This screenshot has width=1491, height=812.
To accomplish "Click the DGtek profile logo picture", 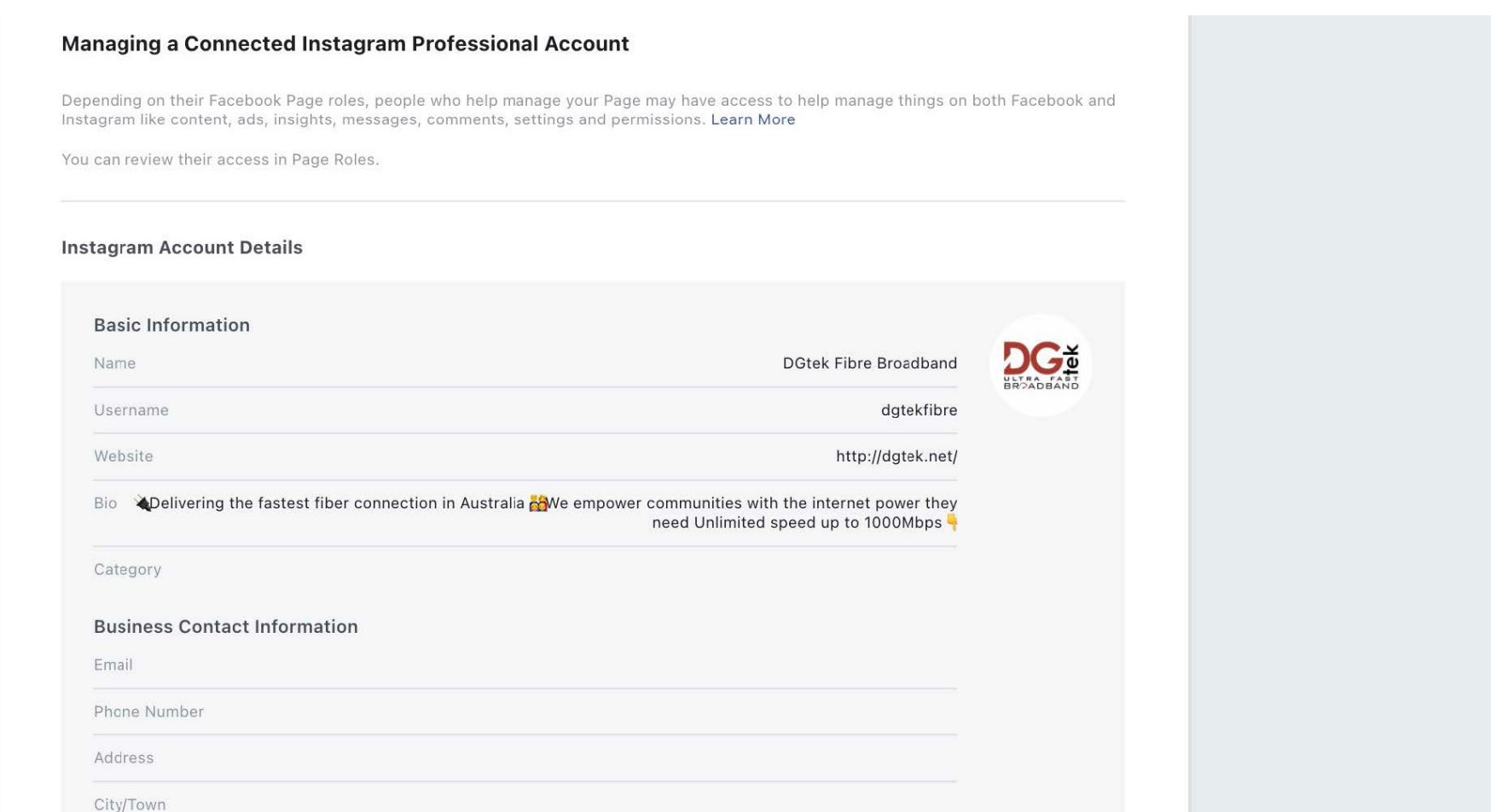I will point(1041,365).
